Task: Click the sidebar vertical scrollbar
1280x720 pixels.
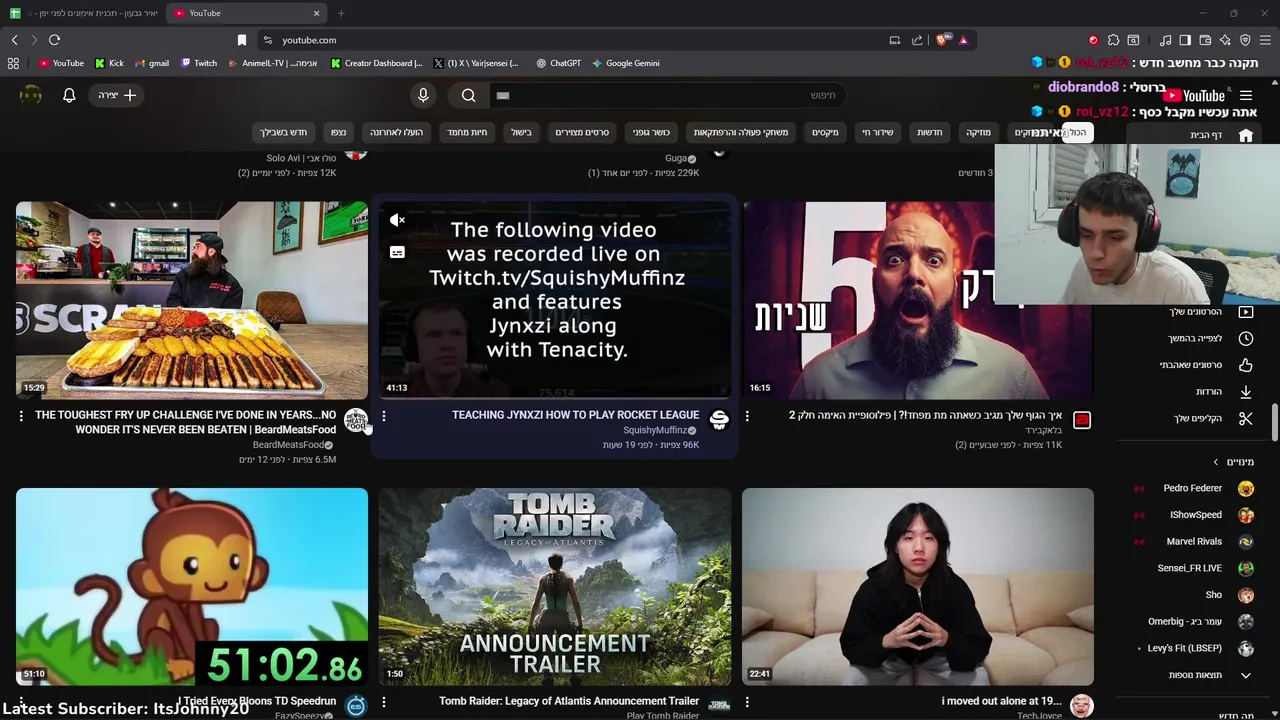Action: pyautogui.click(x=1274, y=422)
